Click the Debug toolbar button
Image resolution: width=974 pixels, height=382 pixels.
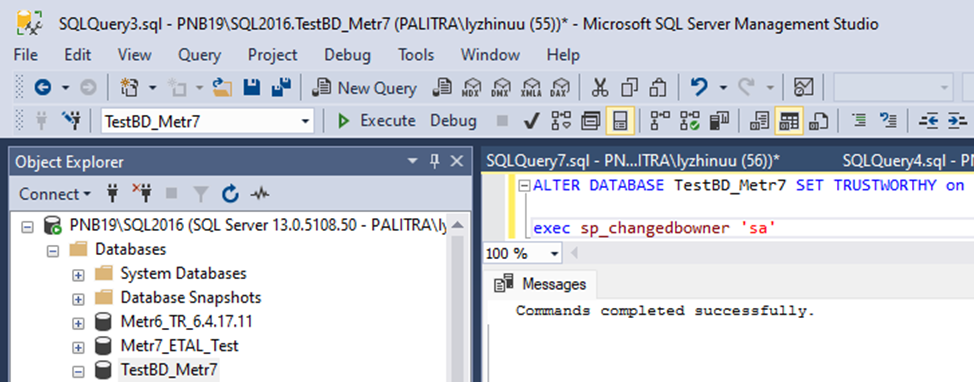tap(453, 121)
